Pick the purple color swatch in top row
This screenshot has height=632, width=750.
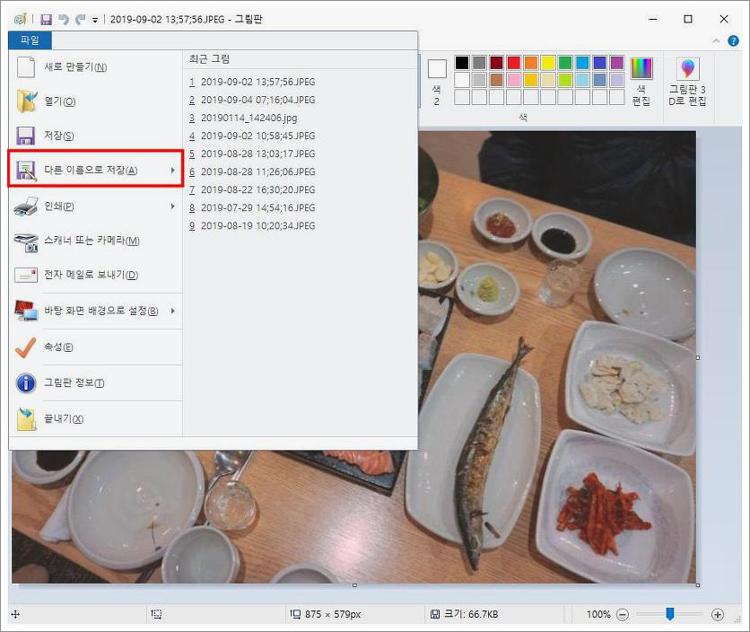click(617, 63)
